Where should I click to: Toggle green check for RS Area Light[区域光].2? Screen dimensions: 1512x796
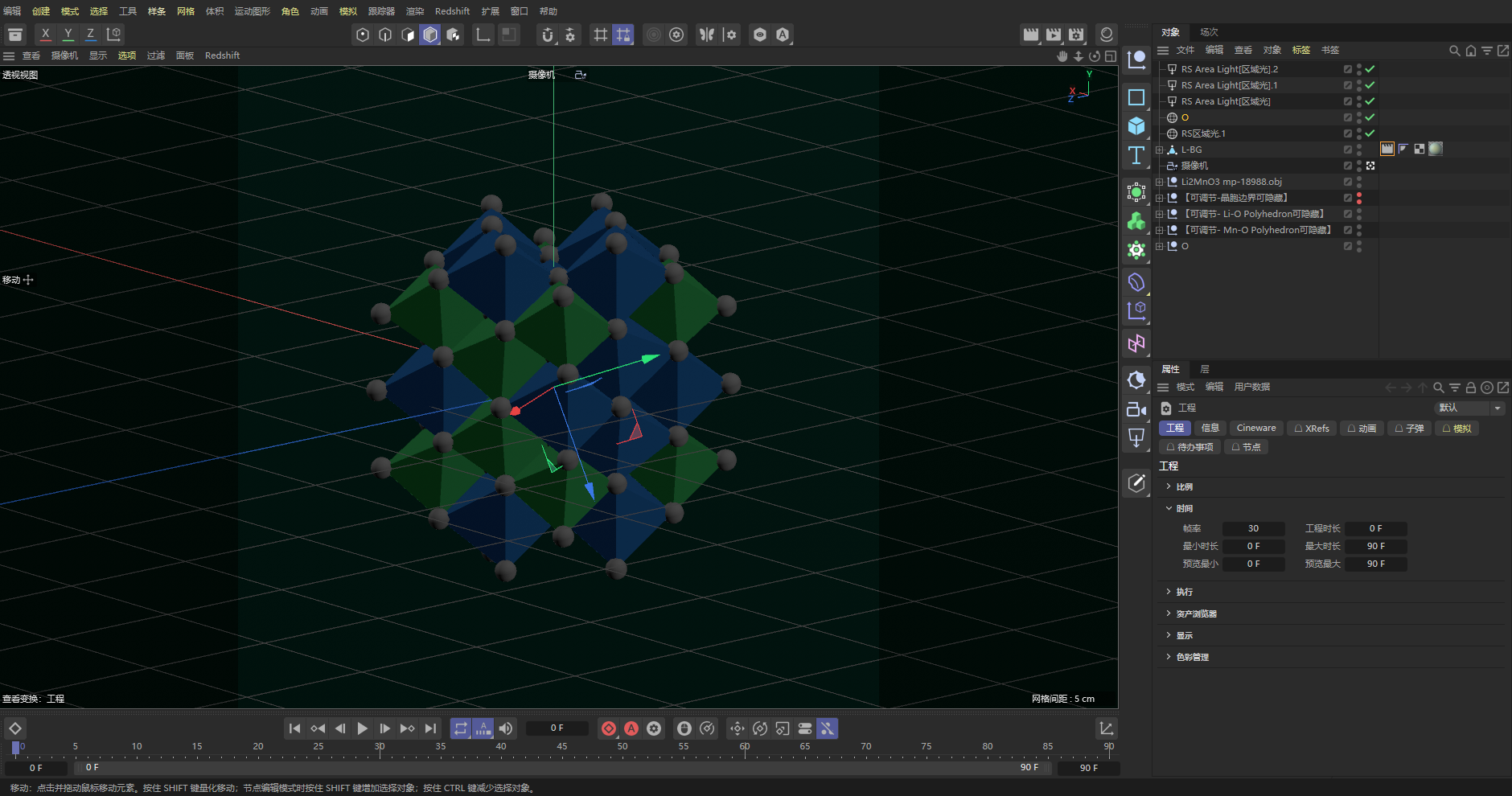pos(1370,69)
